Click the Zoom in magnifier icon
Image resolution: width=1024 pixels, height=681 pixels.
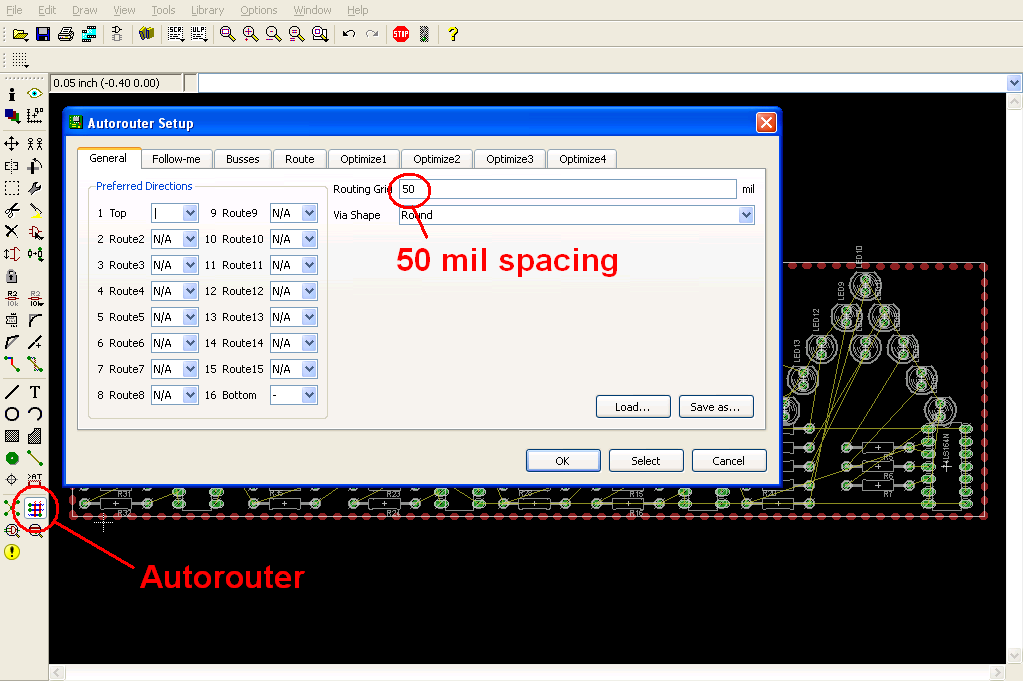(250, 34)
